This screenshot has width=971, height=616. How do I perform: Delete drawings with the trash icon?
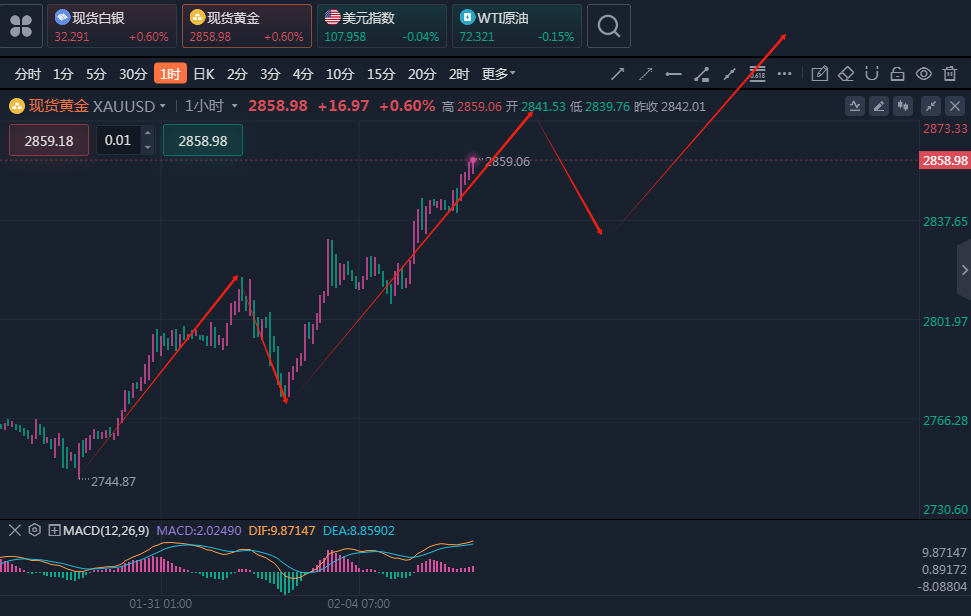[950, 74]
